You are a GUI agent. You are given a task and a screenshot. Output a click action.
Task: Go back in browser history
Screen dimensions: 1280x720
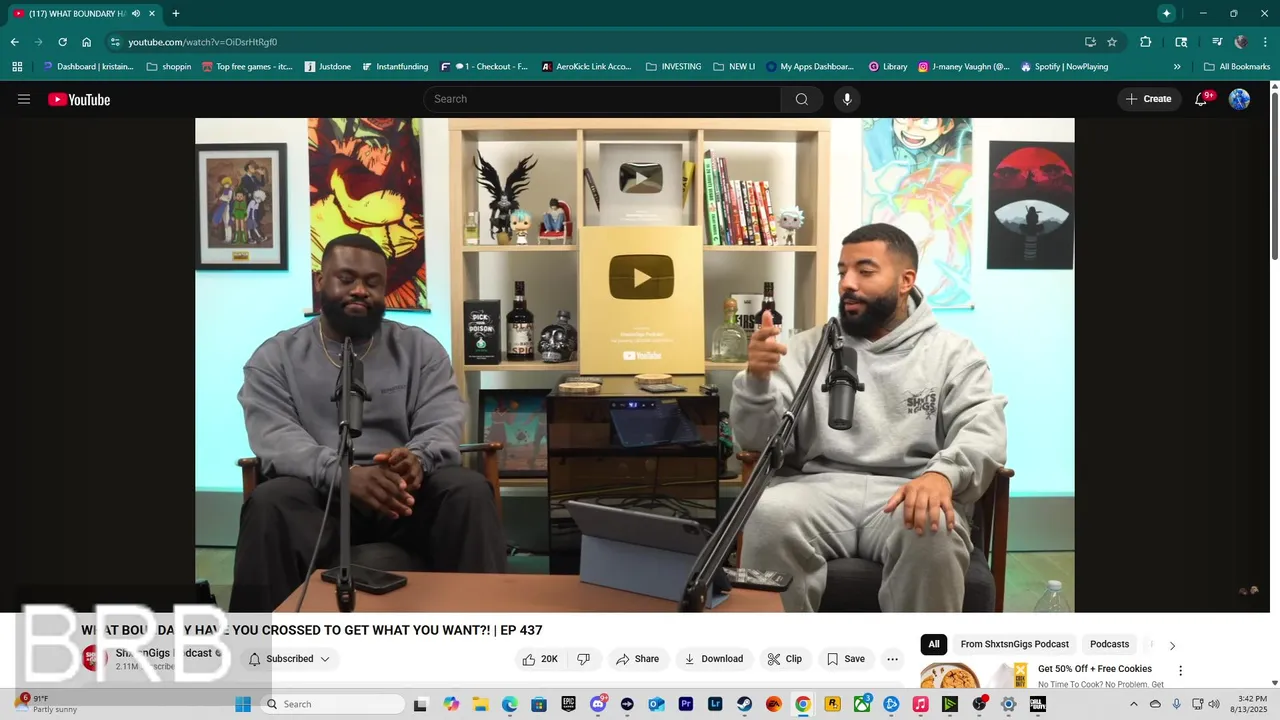point(14,42)
